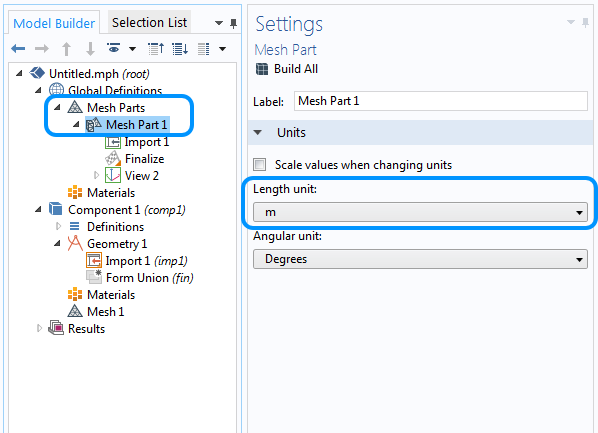Collapse the Units section
598x433 pixels.
(258, 133)
